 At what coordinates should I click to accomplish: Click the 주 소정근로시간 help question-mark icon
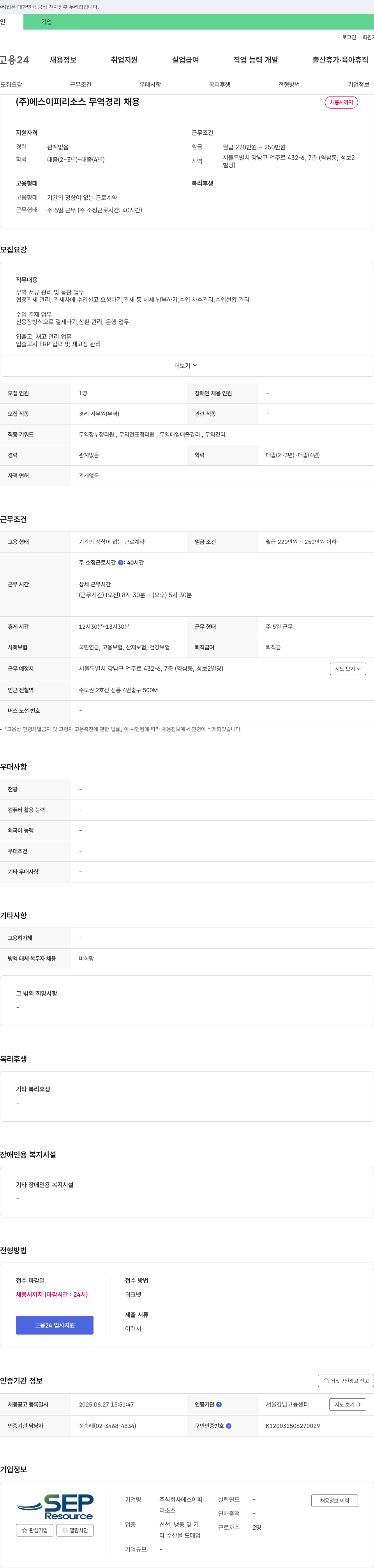pyautogui.click(x=121, y=563)
